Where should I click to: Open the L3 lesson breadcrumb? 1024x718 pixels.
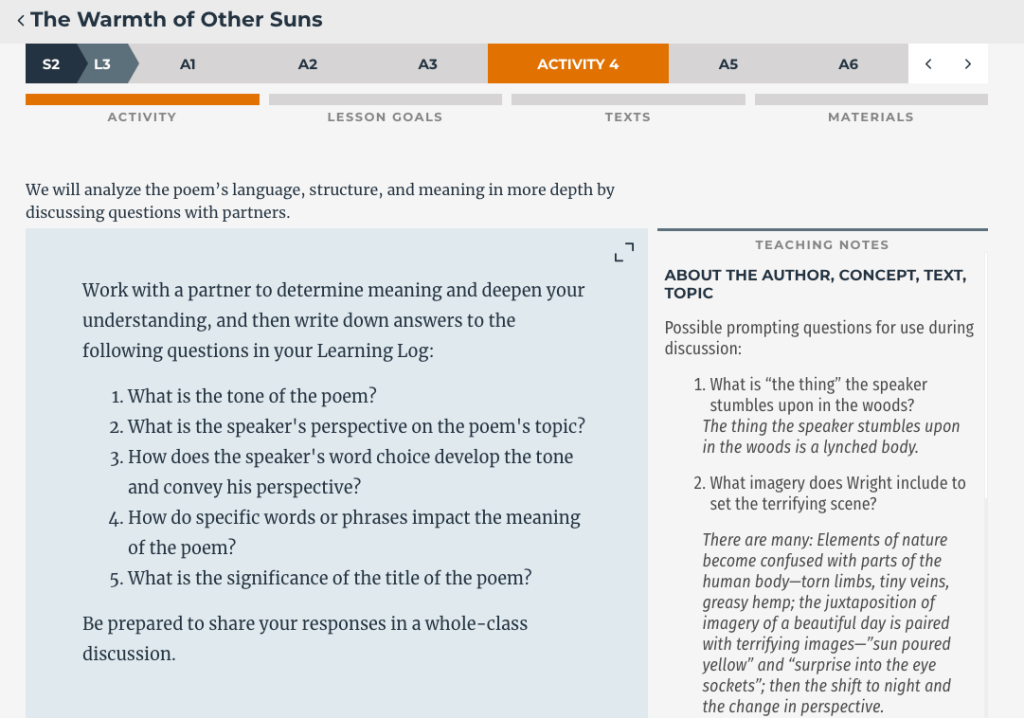[103, 64]
